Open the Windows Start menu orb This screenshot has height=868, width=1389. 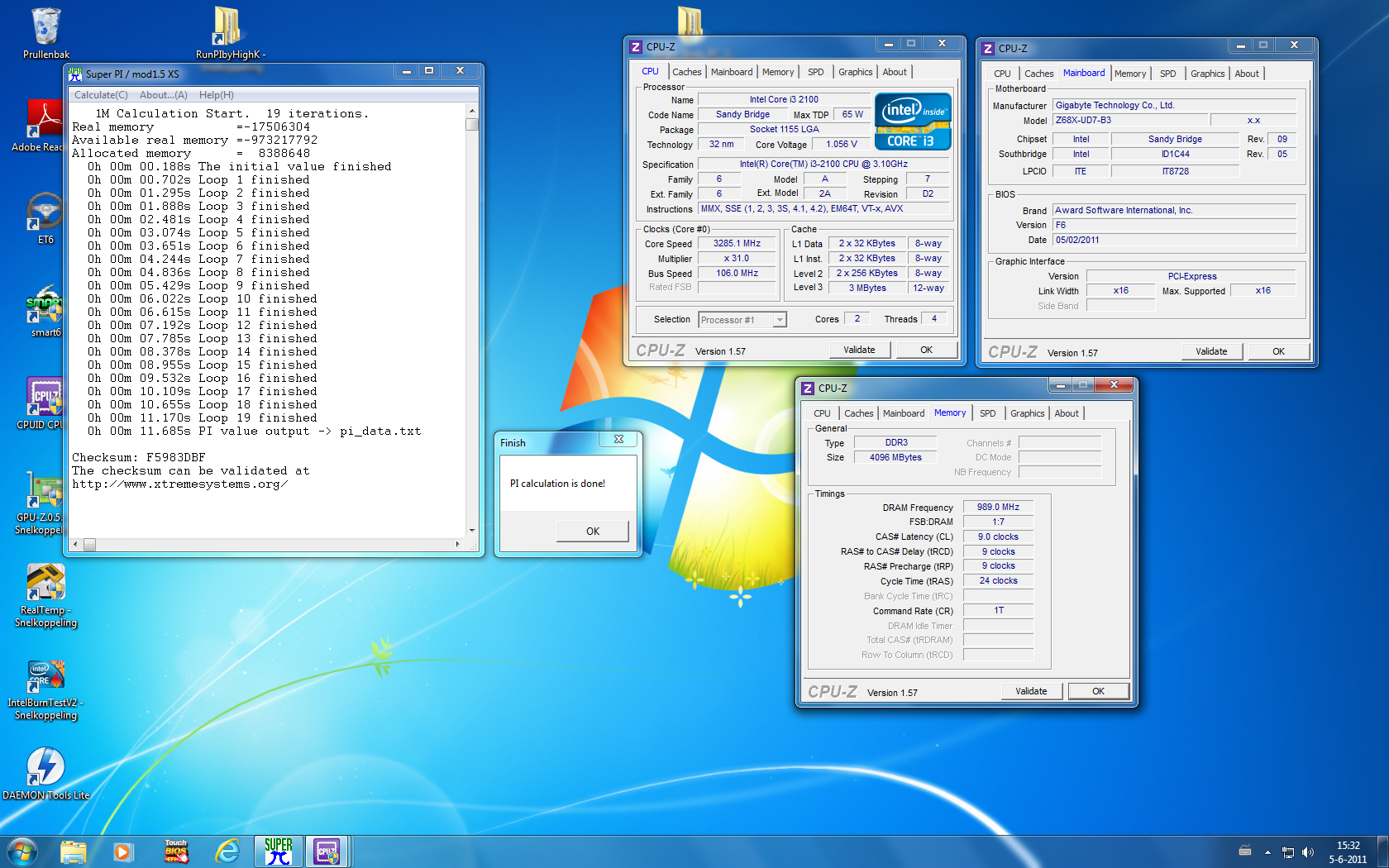tap(22, 851)
